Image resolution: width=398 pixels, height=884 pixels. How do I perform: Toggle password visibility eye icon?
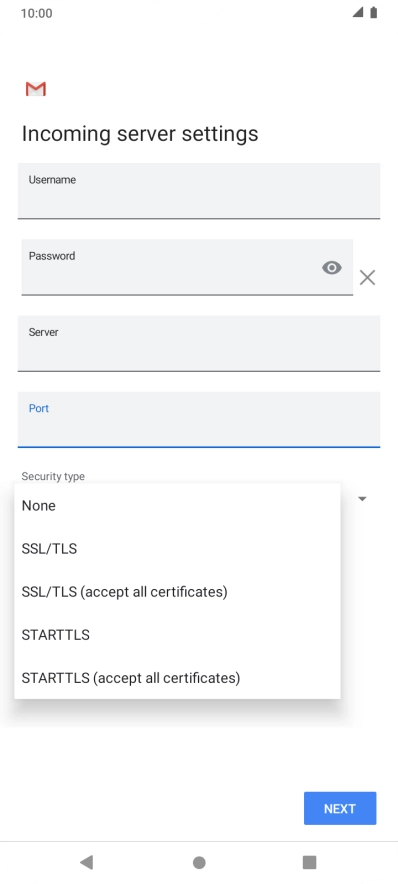331,268
